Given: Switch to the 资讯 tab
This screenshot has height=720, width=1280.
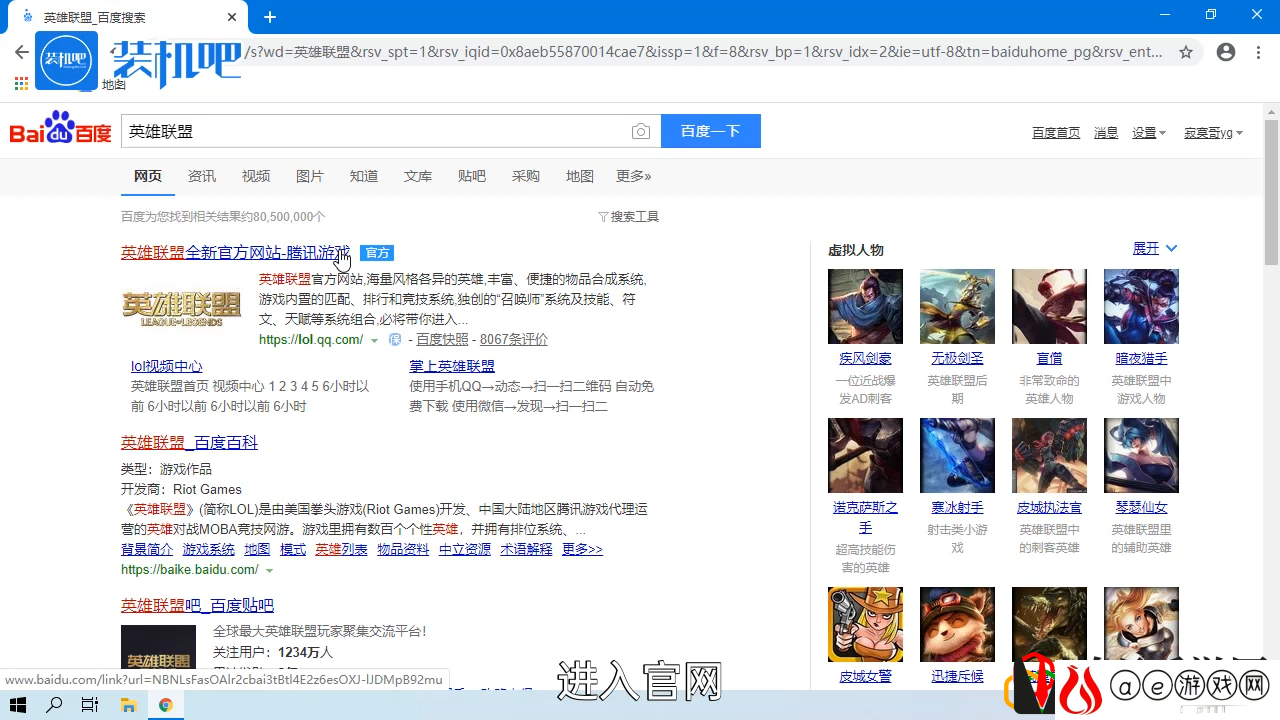Looking at the screenshot, I should coord(202,176).
